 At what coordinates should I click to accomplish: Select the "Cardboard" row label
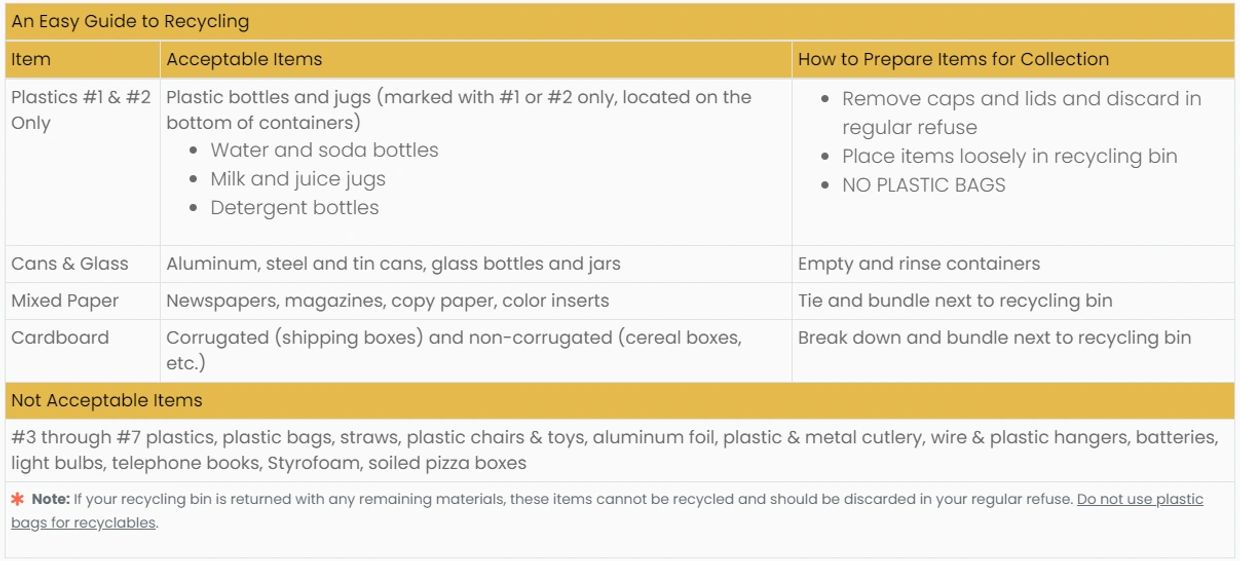[x=60, y=338]
